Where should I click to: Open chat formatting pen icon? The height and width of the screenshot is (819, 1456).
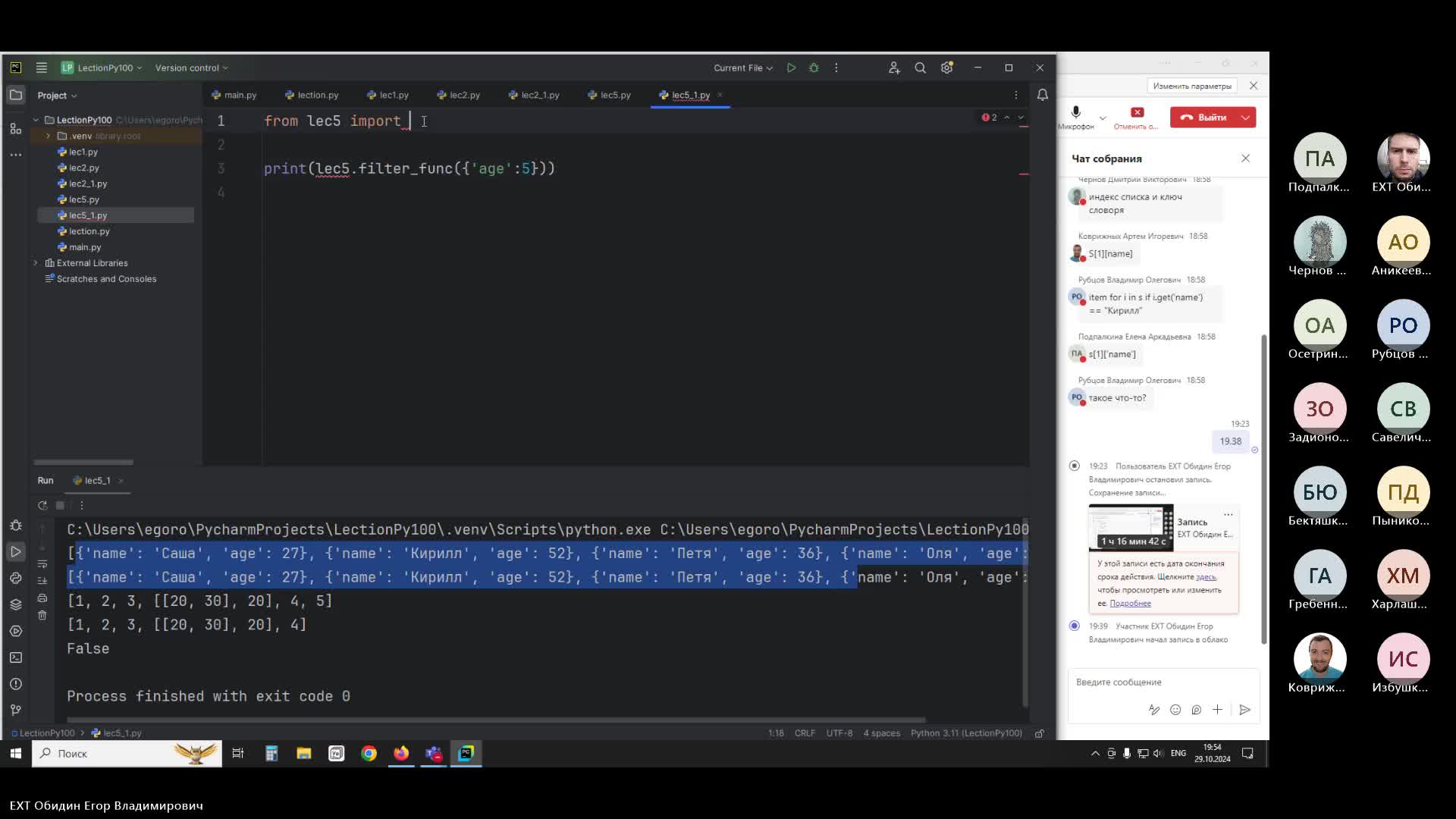pyautogui.click(x=1154, y=710)
